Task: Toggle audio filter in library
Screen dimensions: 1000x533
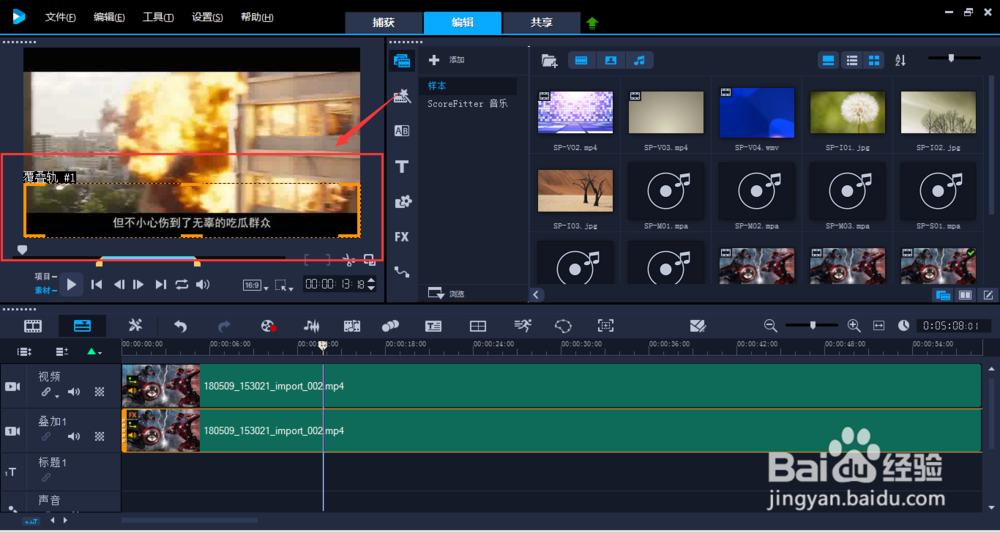Action: click(x=640, y=61)
